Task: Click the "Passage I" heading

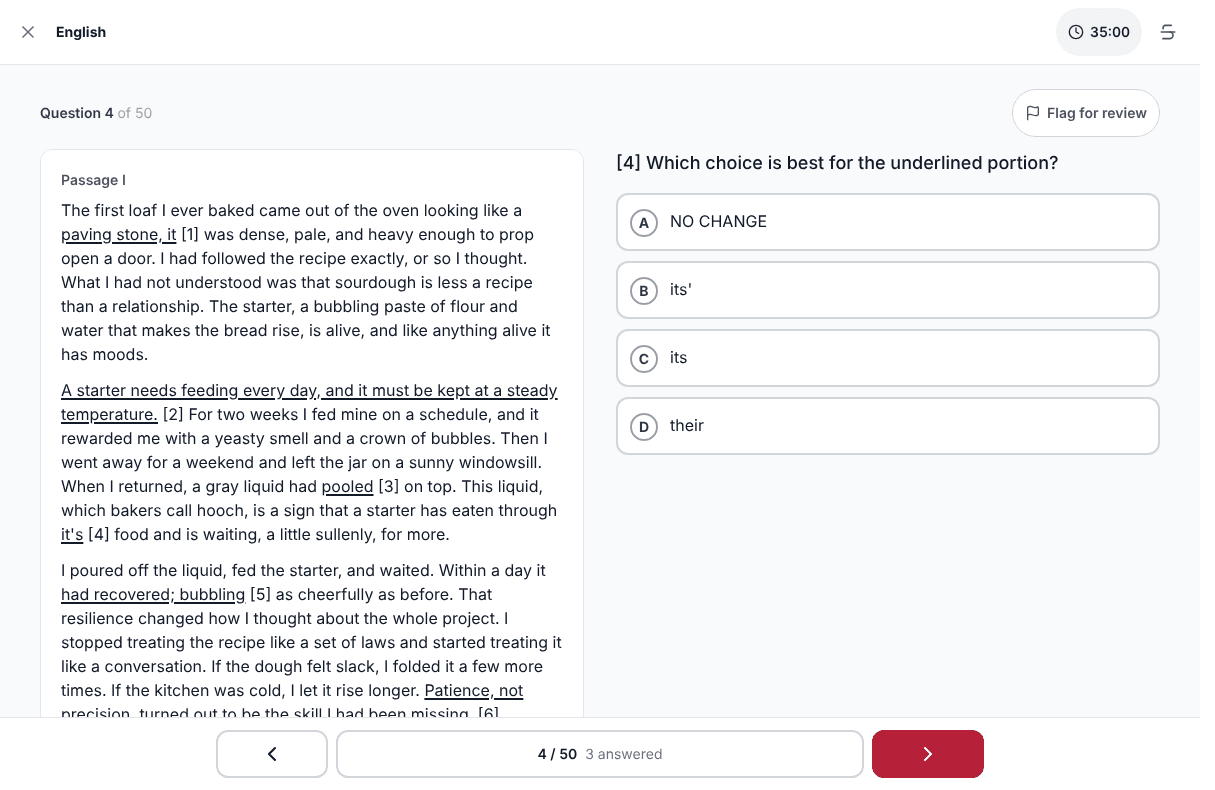Action: (x=93, y=180)
